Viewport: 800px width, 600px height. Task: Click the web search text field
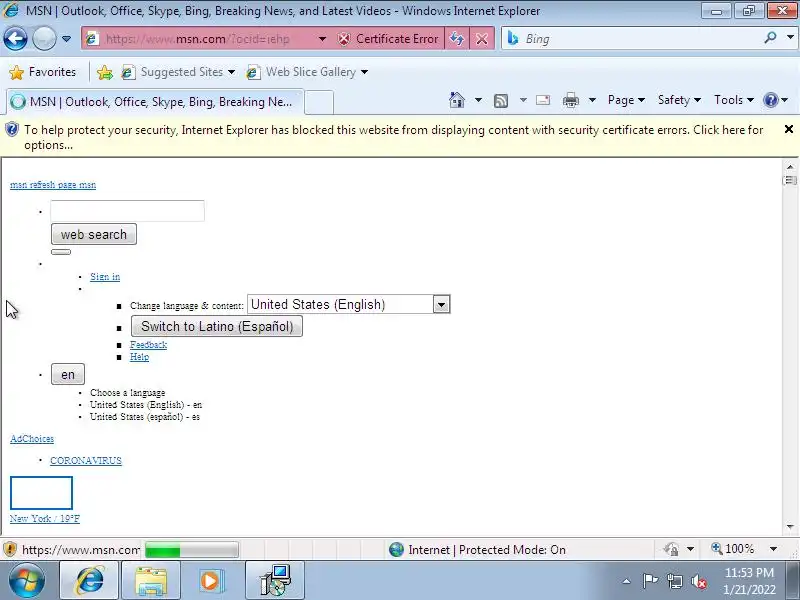[x=127, y=211]
